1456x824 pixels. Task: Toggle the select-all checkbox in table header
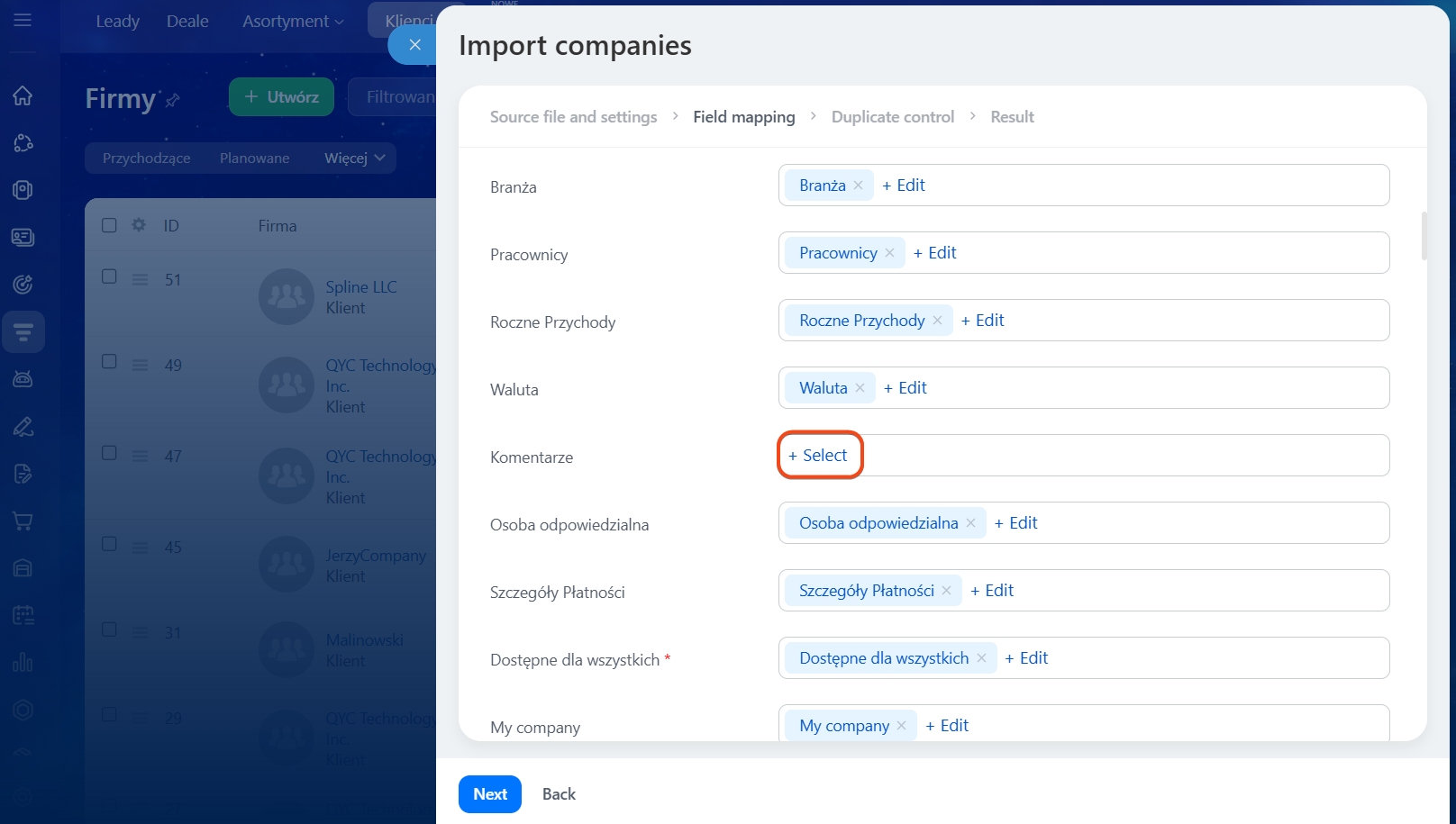[109, 225]
